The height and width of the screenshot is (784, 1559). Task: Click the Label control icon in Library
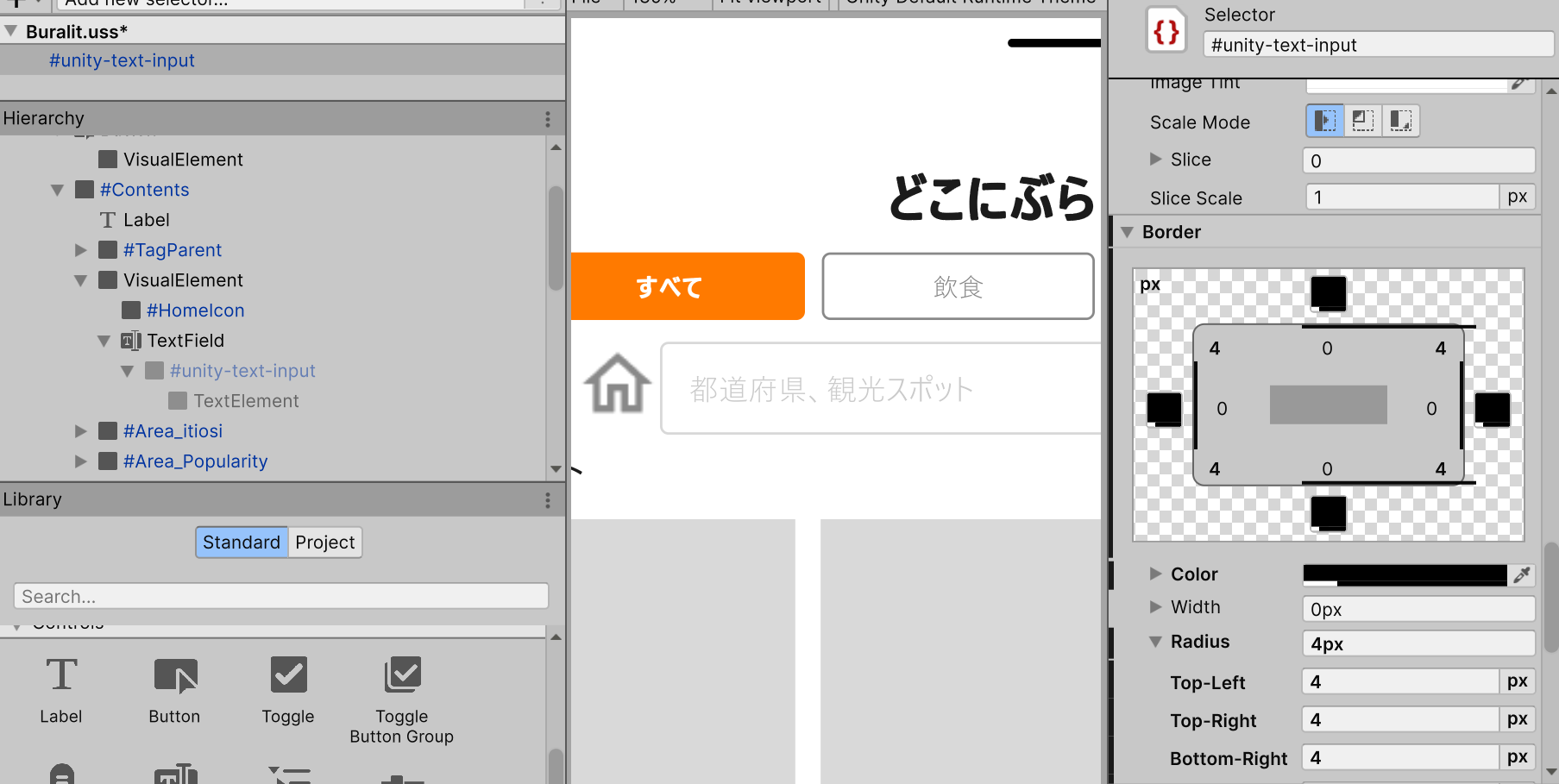coord(61,675)
